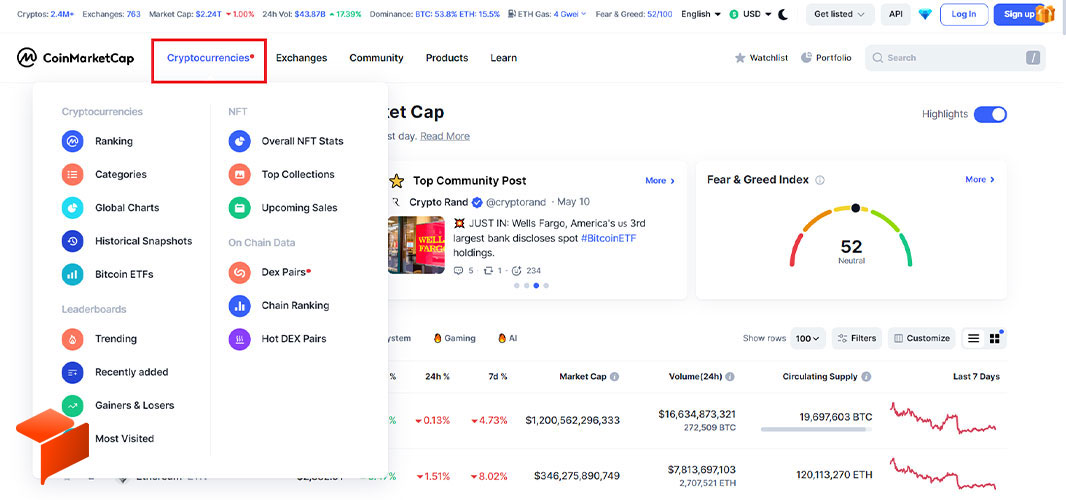Switch to grid view icon

pyautogui.click(x=995, y=338)
